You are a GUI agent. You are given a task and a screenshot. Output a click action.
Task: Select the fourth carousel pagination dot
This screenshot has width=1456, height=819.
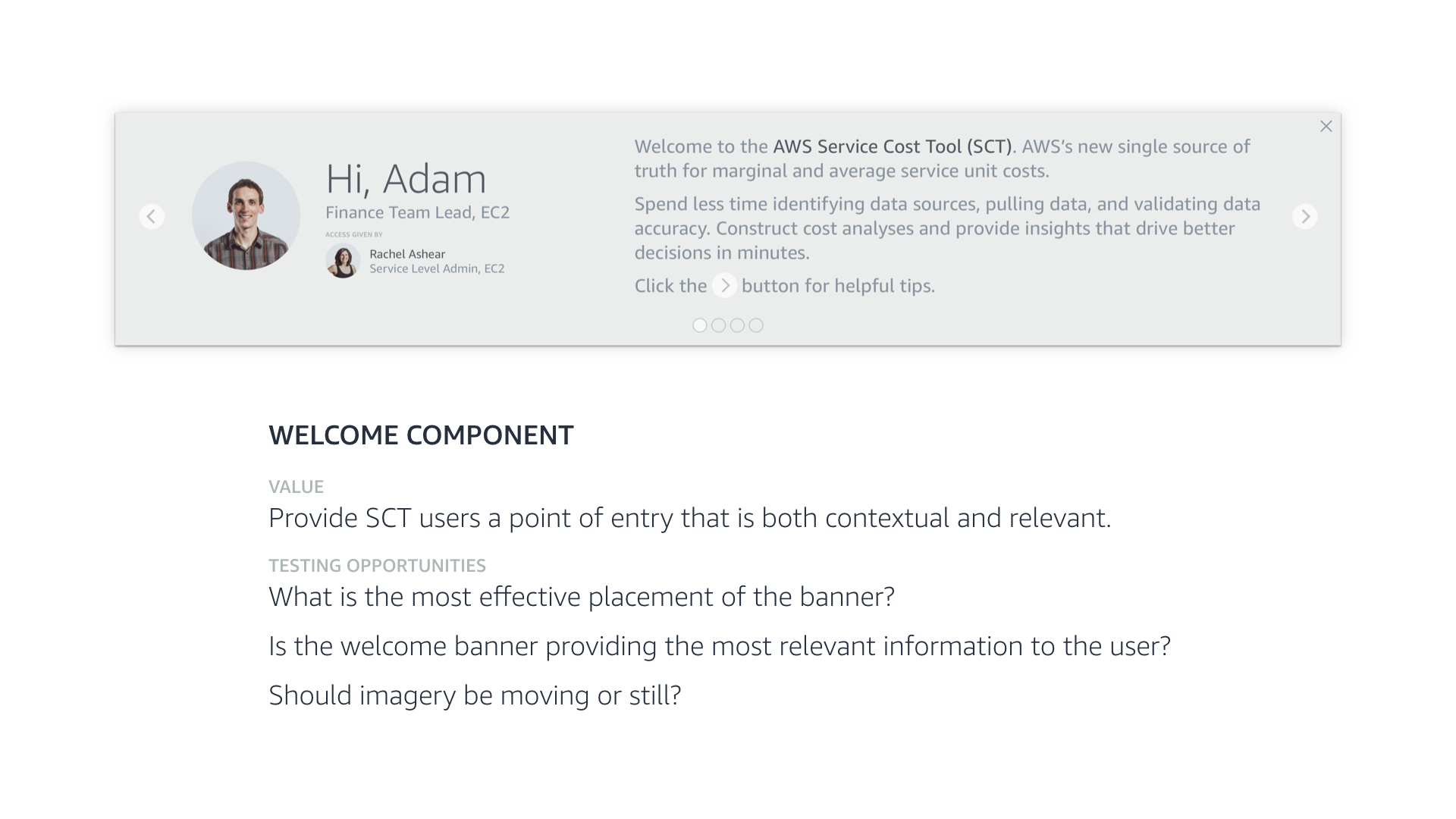(756, 325)
